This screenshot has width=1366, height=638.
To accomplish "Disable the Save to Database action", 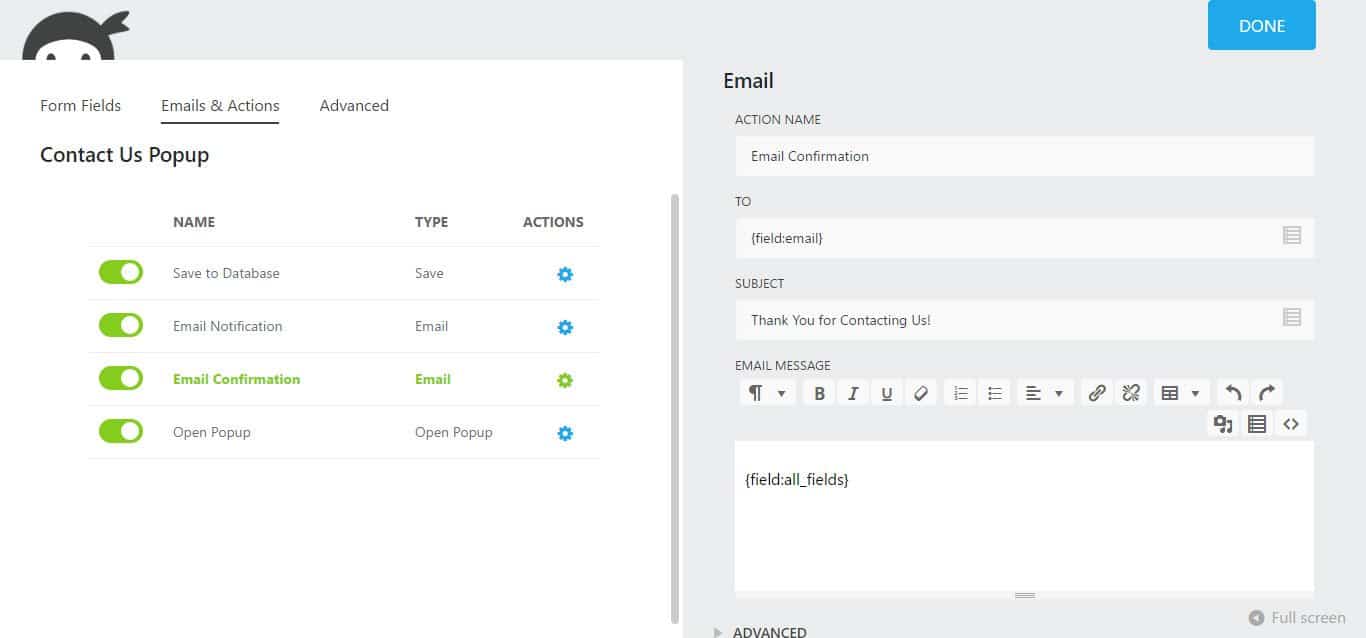I will 120,271.
